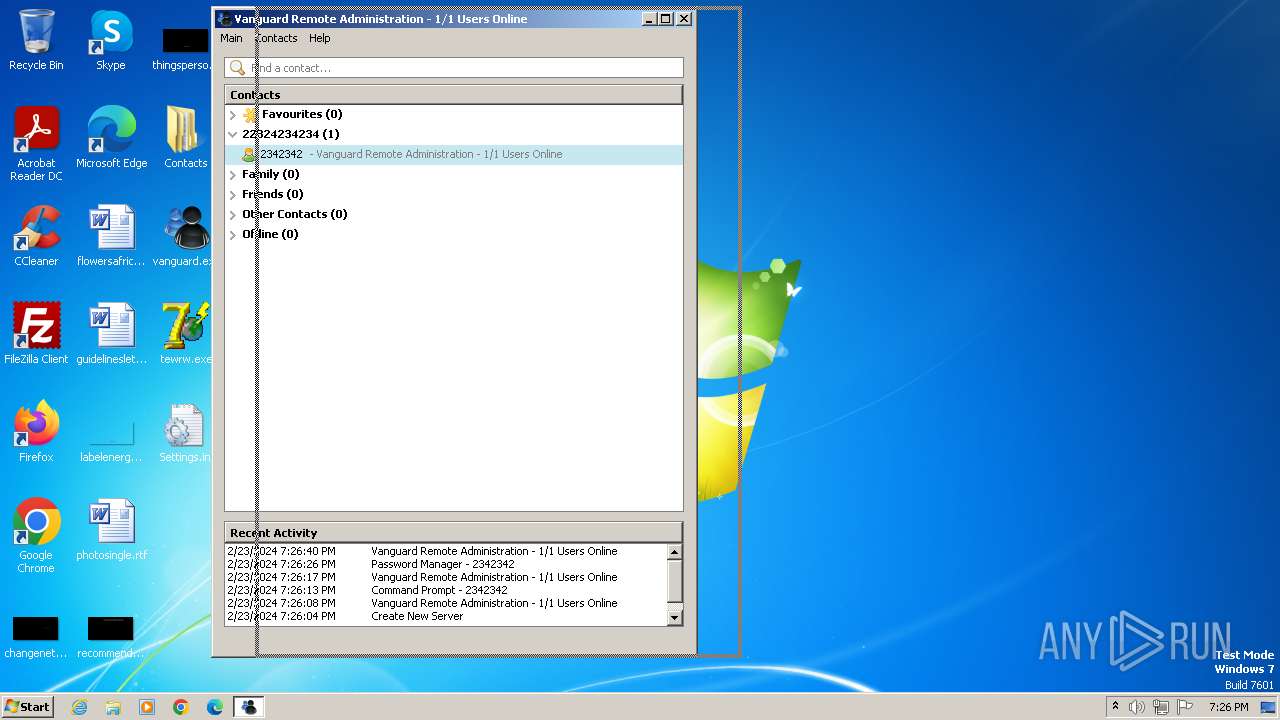
Task: Expand the Offline (0) group
Action: pyautogui.click(x=233, y=235)
